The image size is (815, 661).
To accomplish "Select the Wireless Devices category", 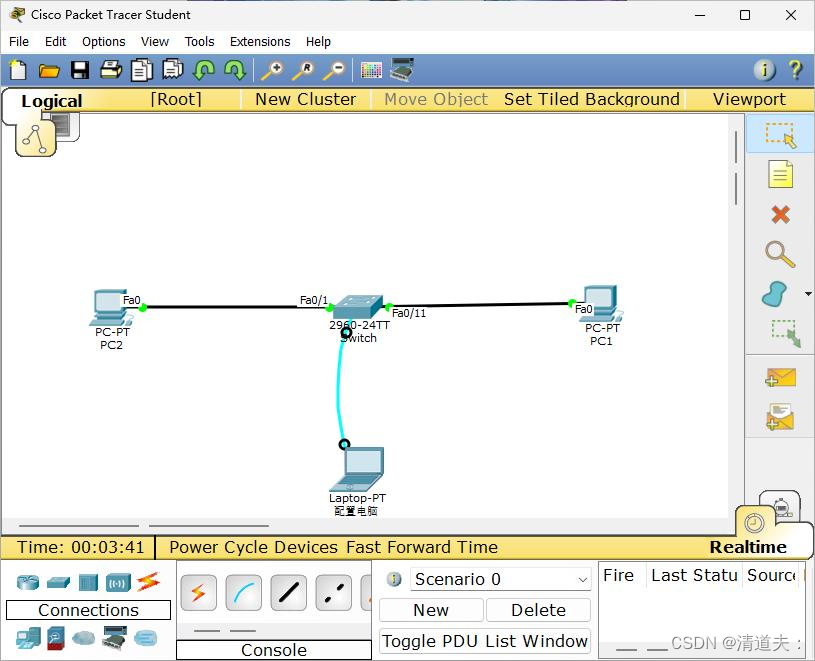I will [119, 583].
